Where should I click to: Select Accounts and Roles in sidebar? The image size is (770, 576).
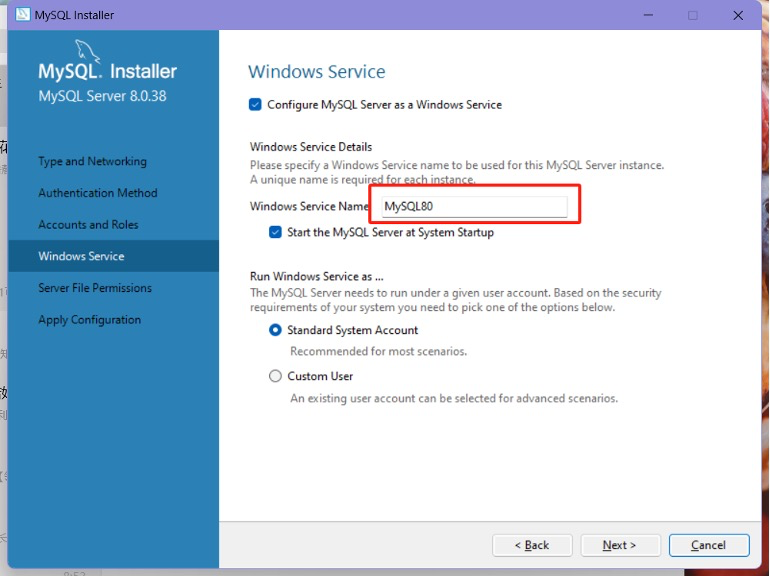[x=88, y=225]
